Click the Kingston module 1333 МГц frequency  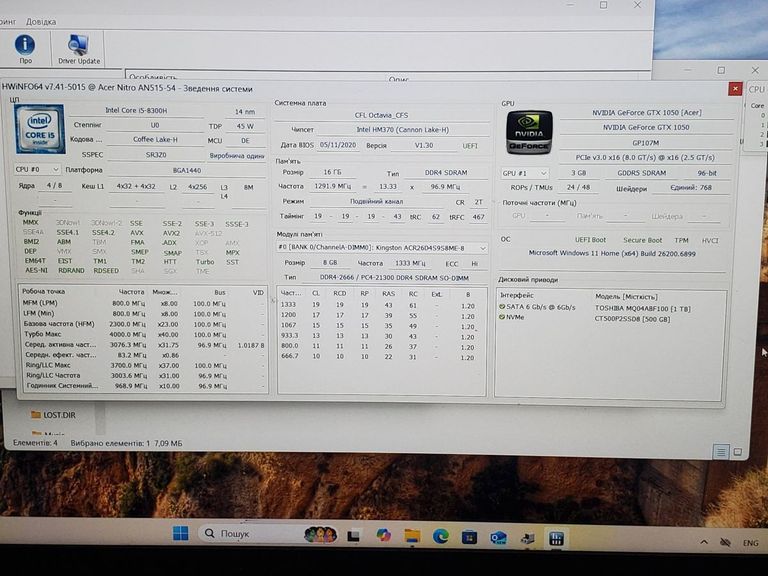tap(410, 263)
